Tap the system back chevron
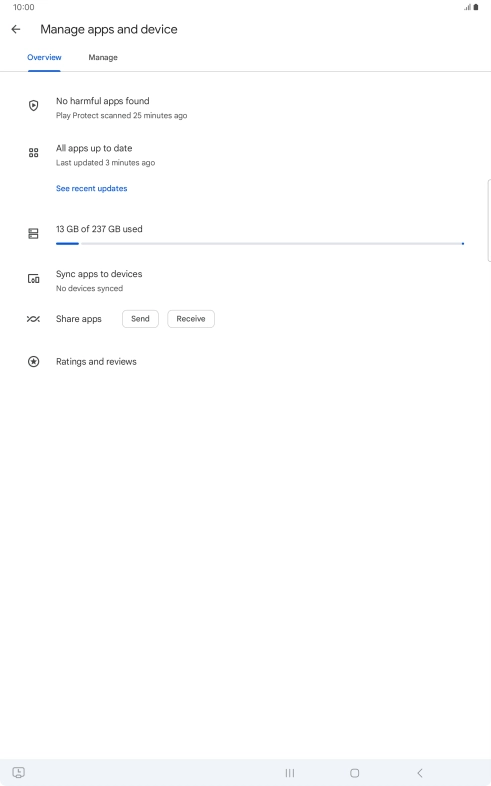Viewport: 491px width, 786px height. 420,773
